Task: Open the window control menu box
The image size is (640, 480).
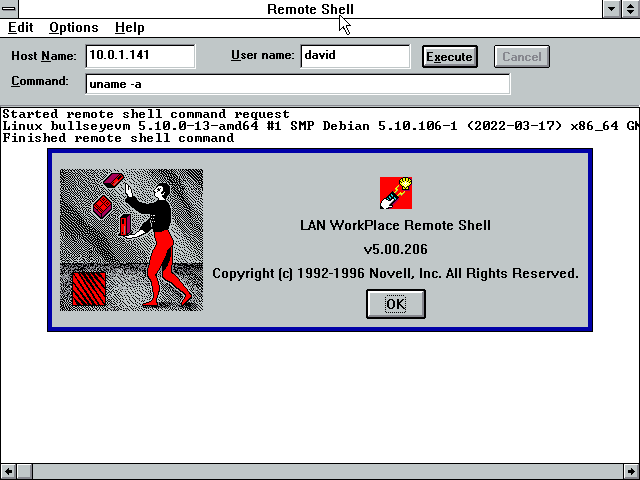Action: (9, 9)
